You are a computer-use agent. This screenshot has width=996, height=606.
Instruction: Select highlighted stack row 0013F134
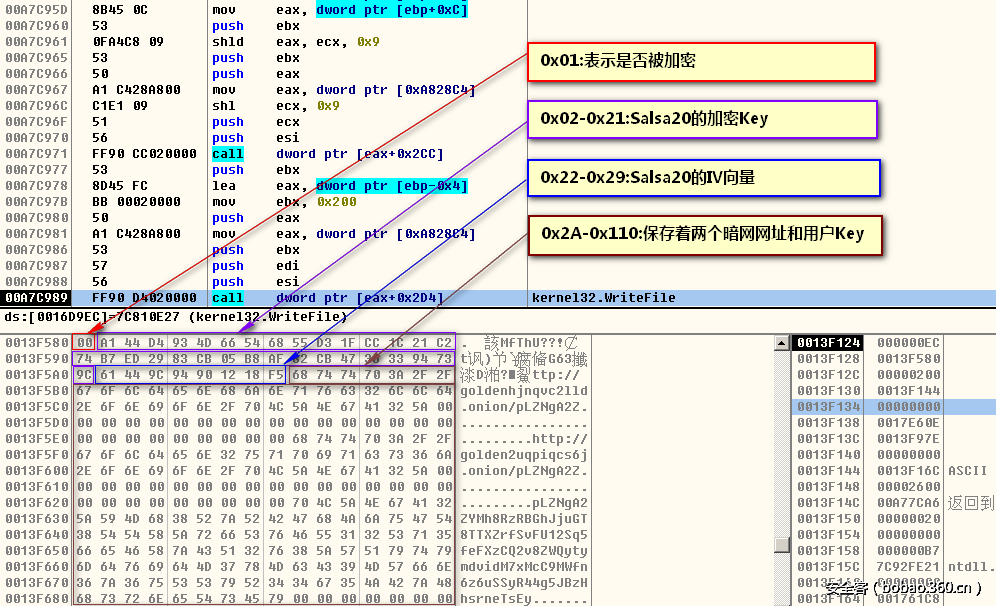(x=893, y=407)
